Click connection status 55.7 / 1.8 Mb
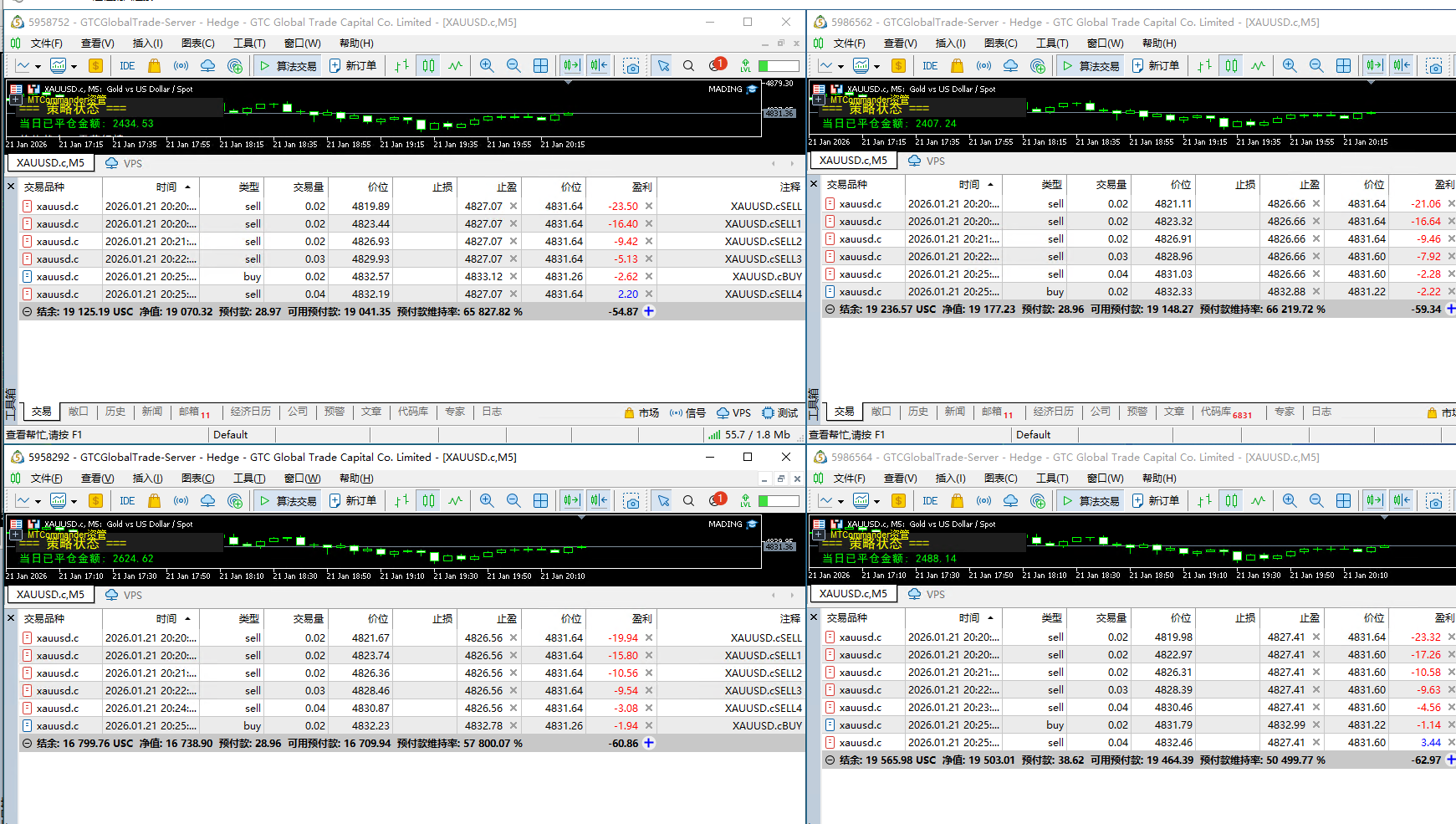 point(749,435)
